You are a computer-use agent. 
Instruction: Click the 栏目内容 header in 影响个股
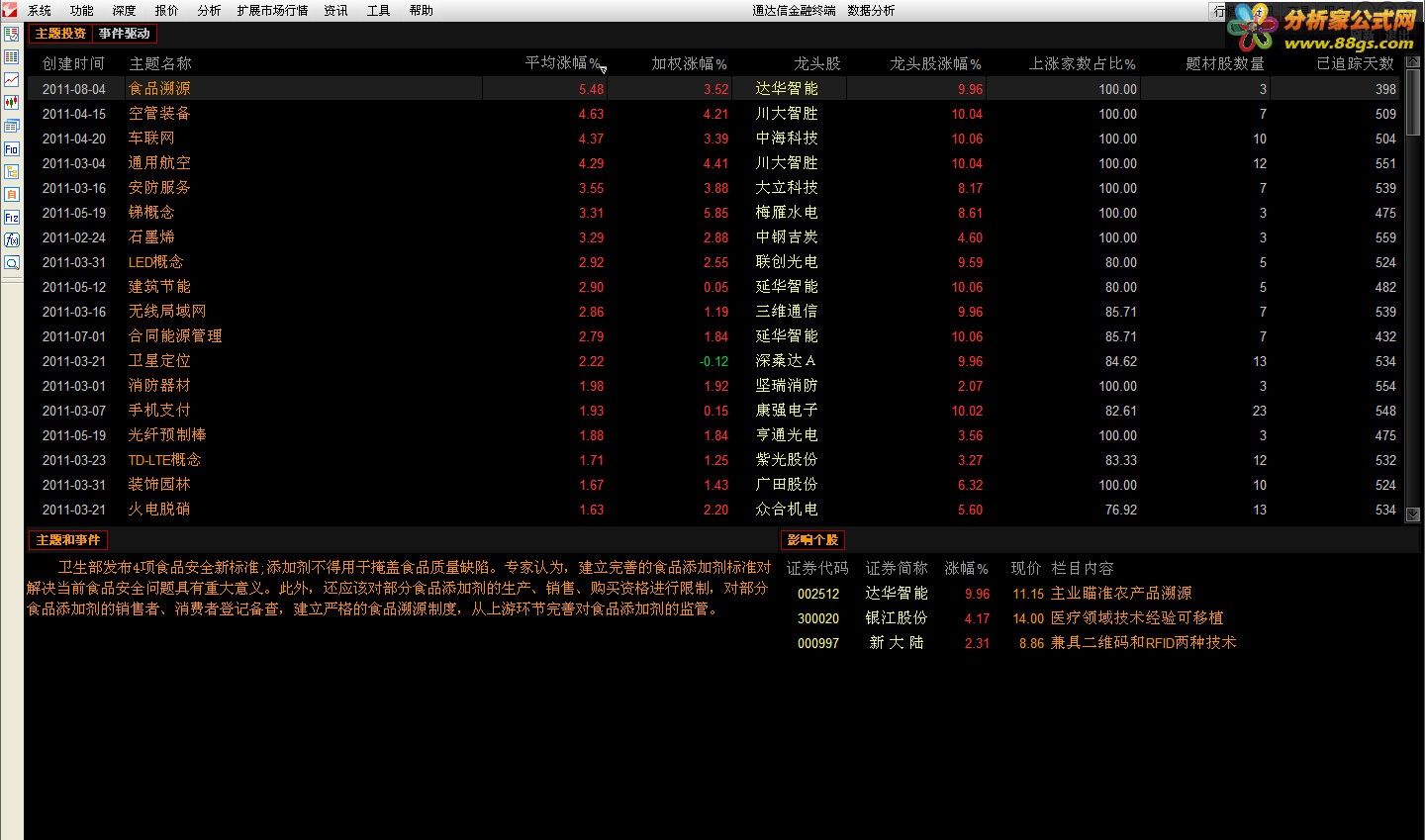point(1083,569)
